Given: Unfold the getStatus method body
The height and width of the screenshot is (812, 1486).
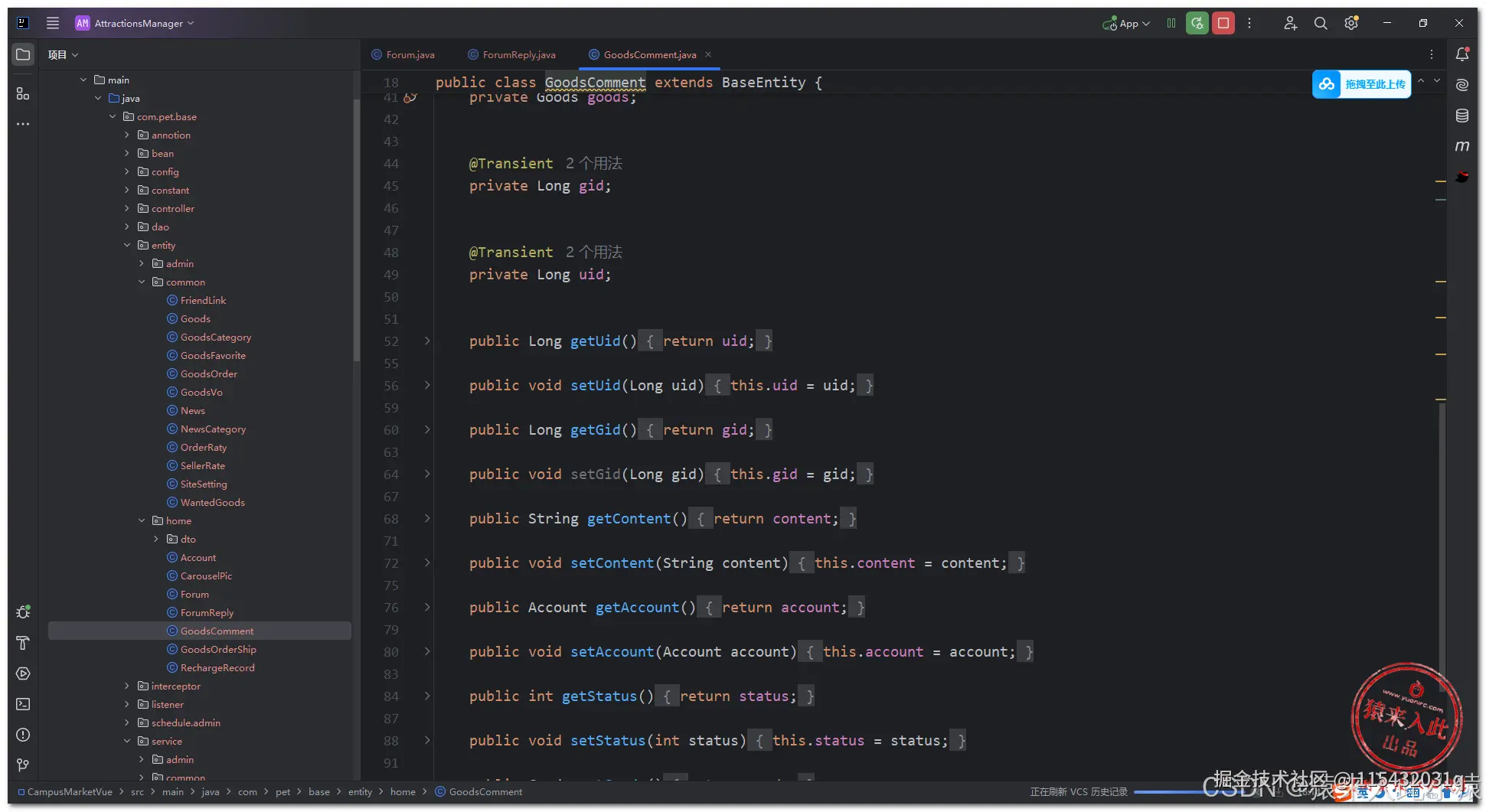Looking at the screenshot, I should [x=427, y=696].
